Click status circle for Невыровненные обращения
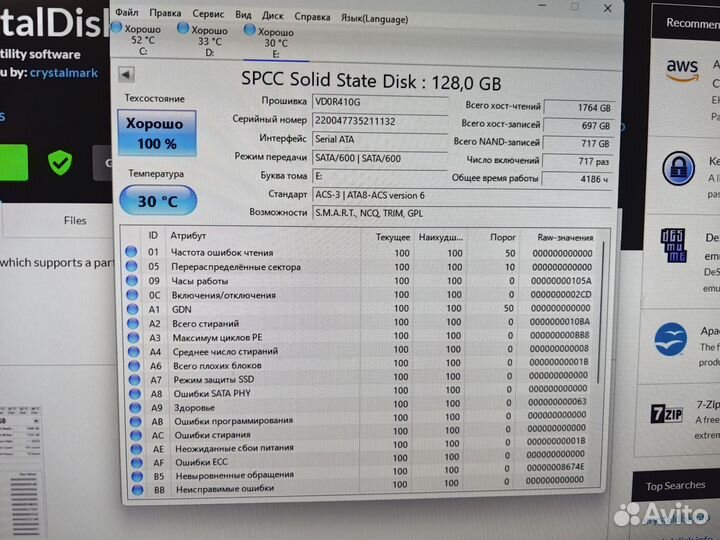 137,476
